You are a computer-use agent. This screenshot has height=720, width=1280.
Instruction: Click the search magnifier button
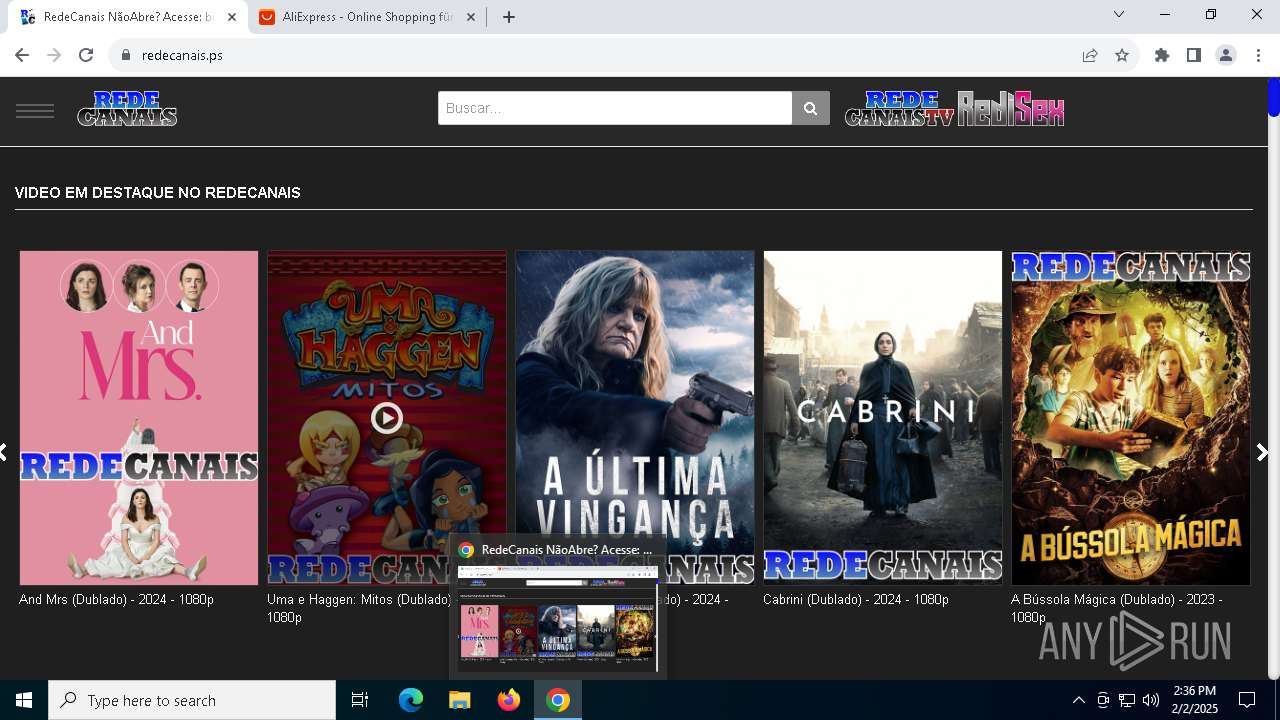[x=810, y=108]
